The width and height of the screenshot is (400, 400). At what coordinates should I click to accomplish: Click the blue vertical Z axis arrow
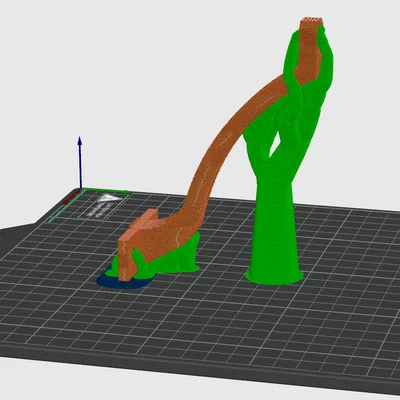tap(80, 162)
